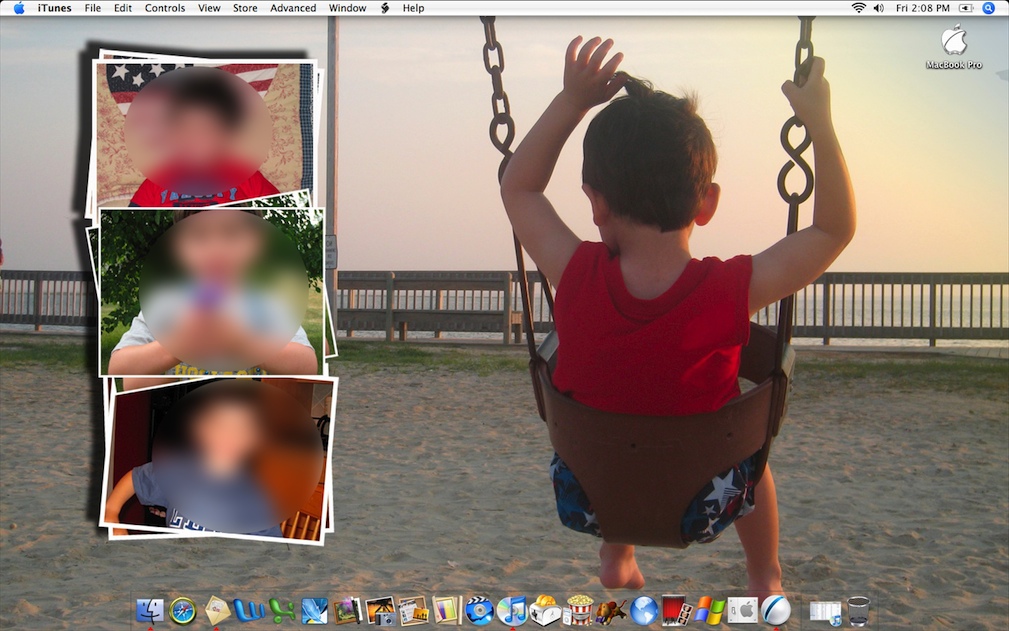Click the iTunes icon in the Dock
The height and width of the screenshot is (631, 1009).
click(512, 610)
